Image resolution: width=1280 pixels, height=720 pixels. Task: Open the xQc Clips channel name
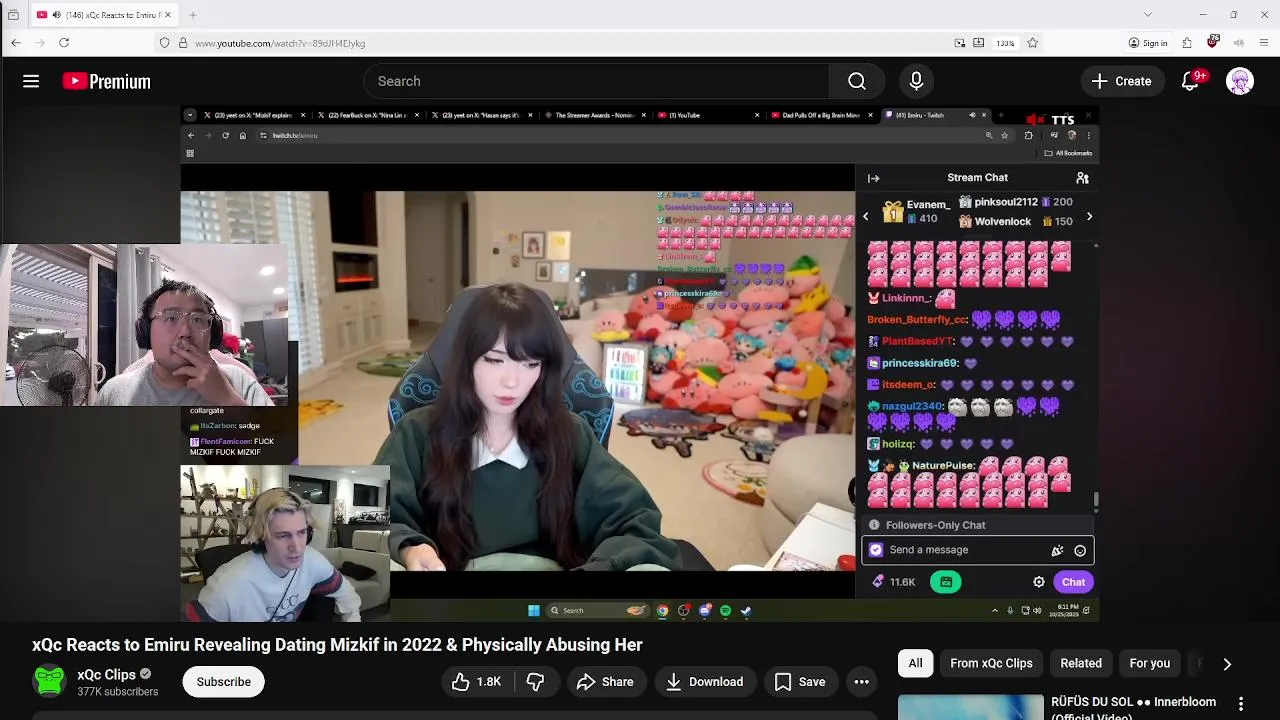click(106, 675)
